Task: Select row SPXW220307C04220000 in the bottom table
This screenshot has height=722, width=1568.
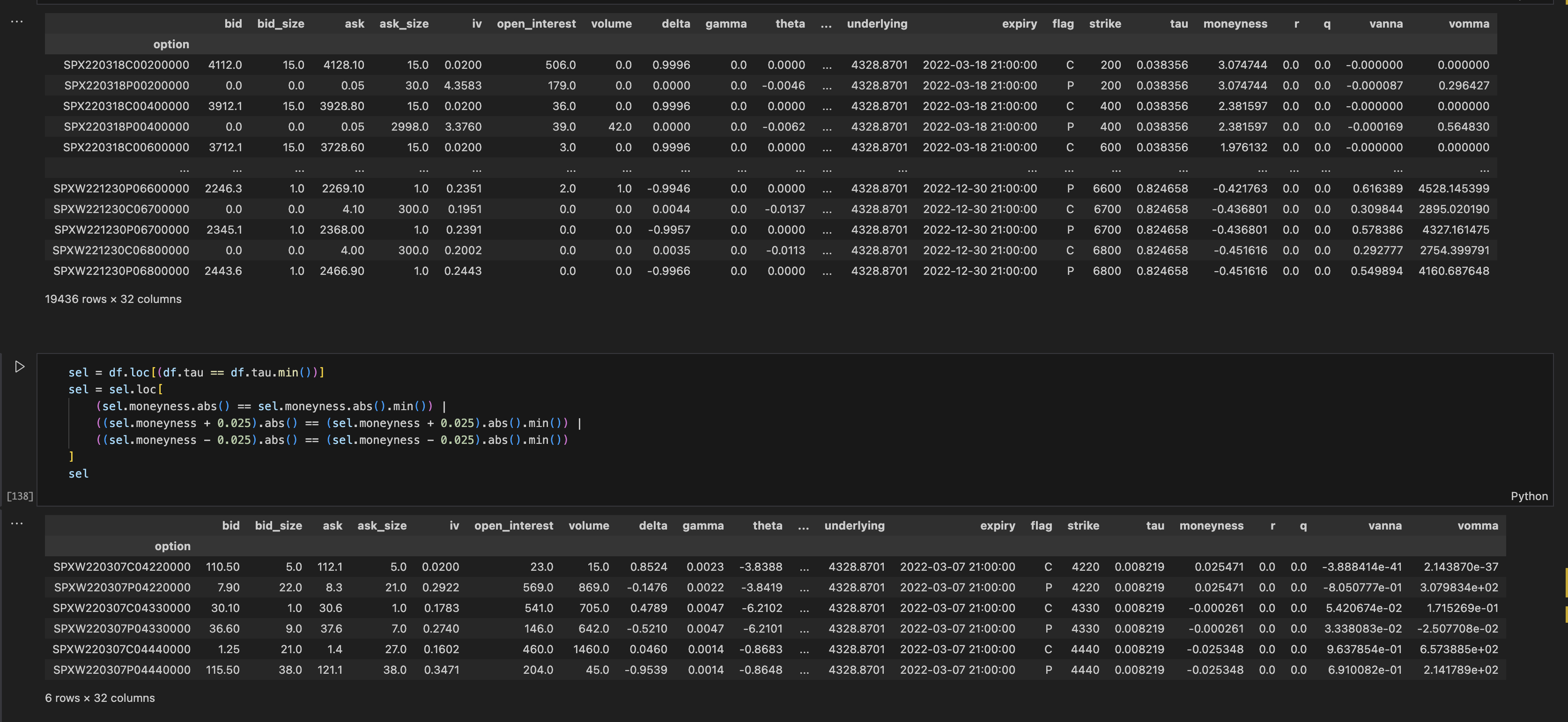Action: [x=122, y=567]
